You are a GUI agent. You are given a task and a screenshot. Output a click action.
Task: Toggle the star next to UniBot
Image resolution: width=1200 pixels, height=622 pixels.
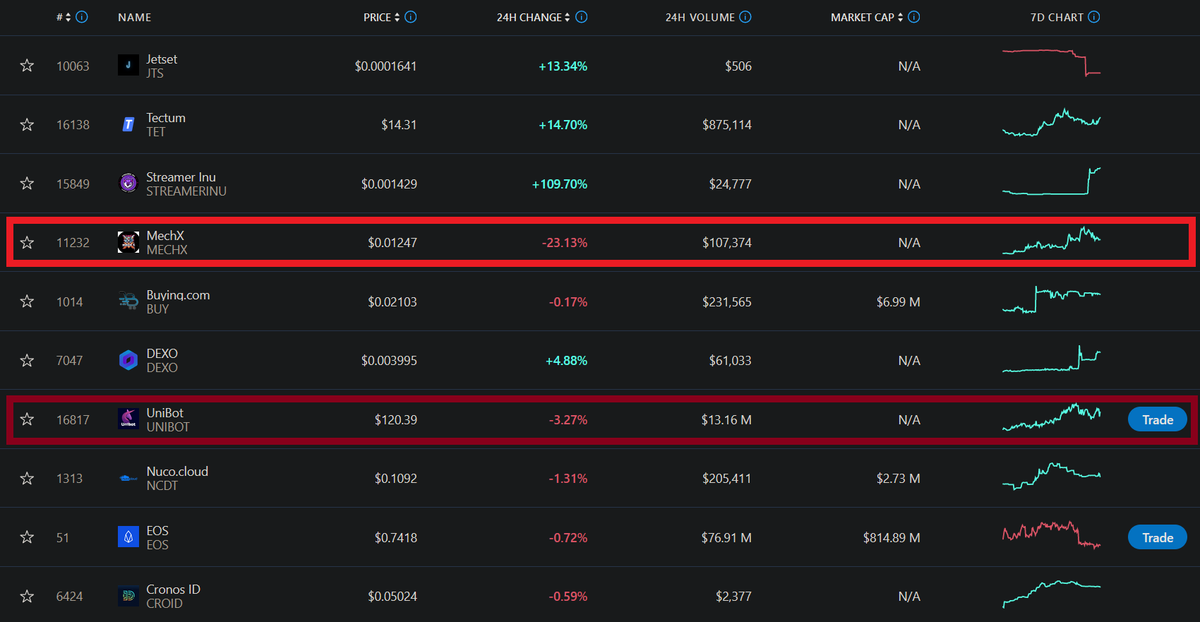[x=26, y=419]
